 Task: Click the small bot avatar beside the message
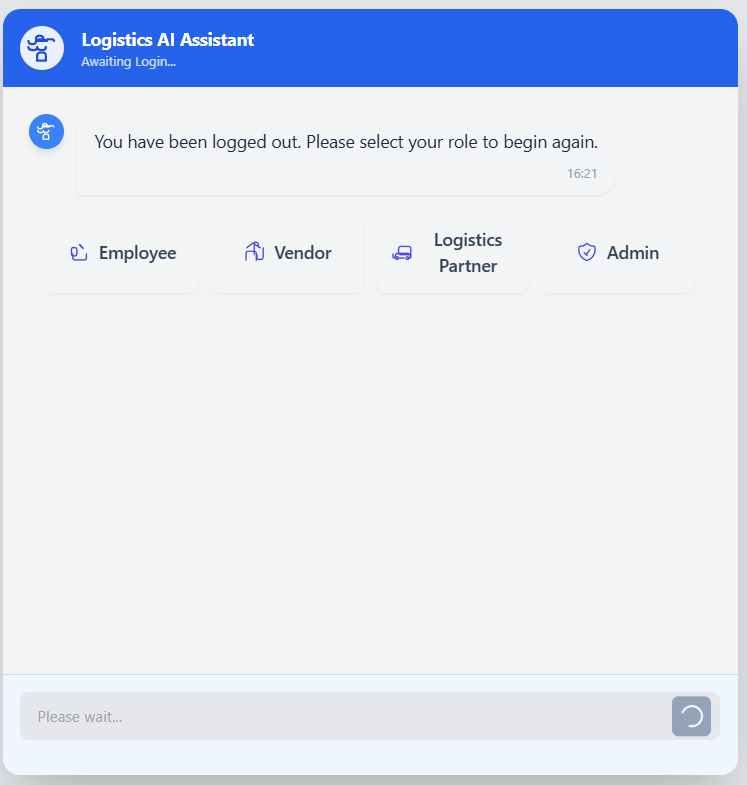pyautogui.click(x=47, y=132)
